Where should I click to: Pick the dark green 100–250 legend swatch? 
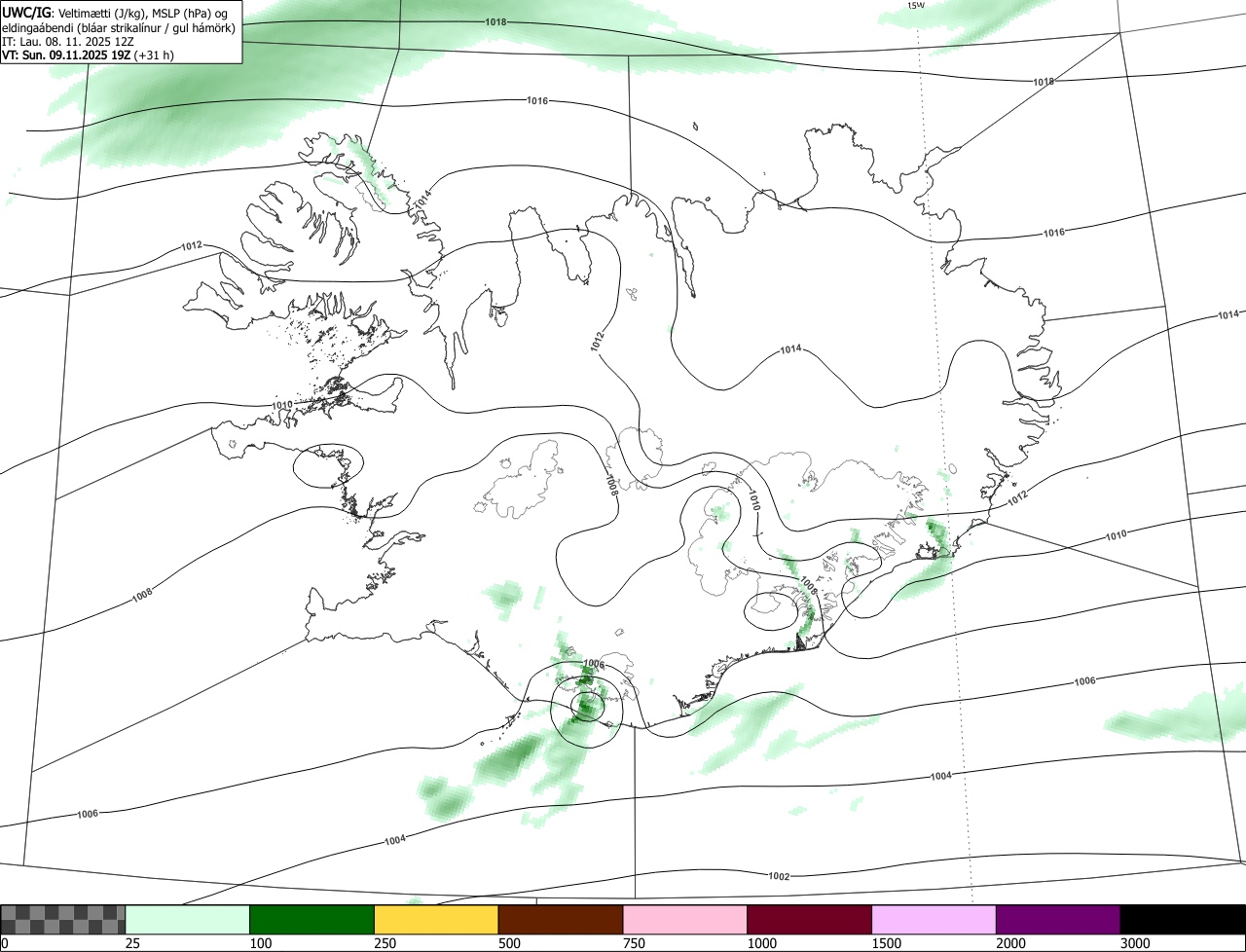tap(312, 920)
